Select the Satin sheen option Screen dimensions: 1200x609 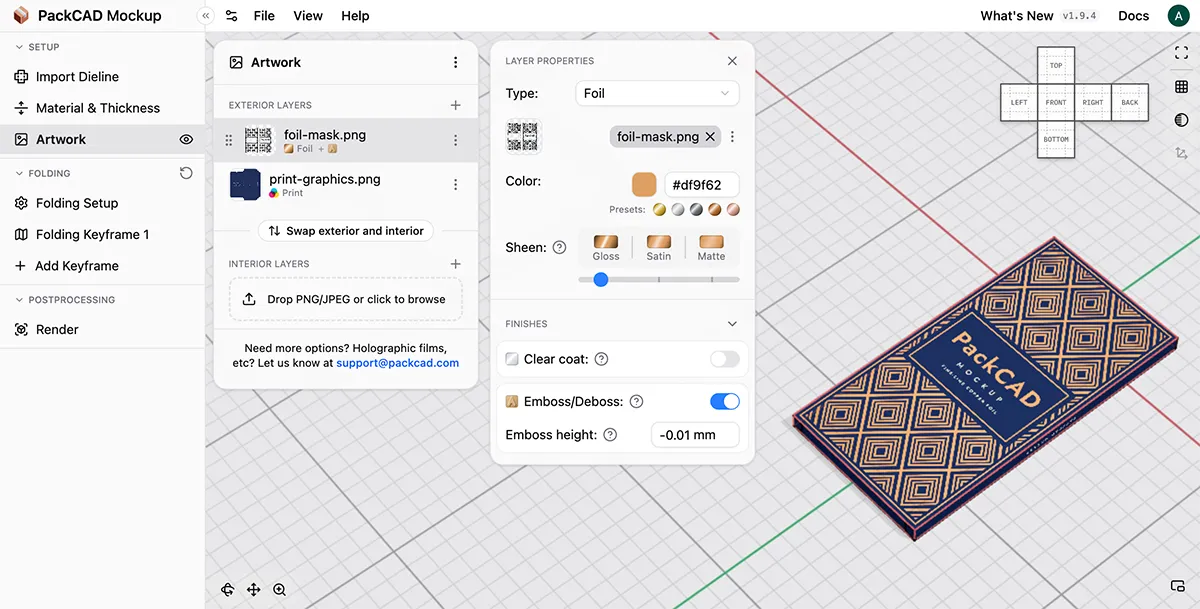pyautogui.click(x=659, y=248)
